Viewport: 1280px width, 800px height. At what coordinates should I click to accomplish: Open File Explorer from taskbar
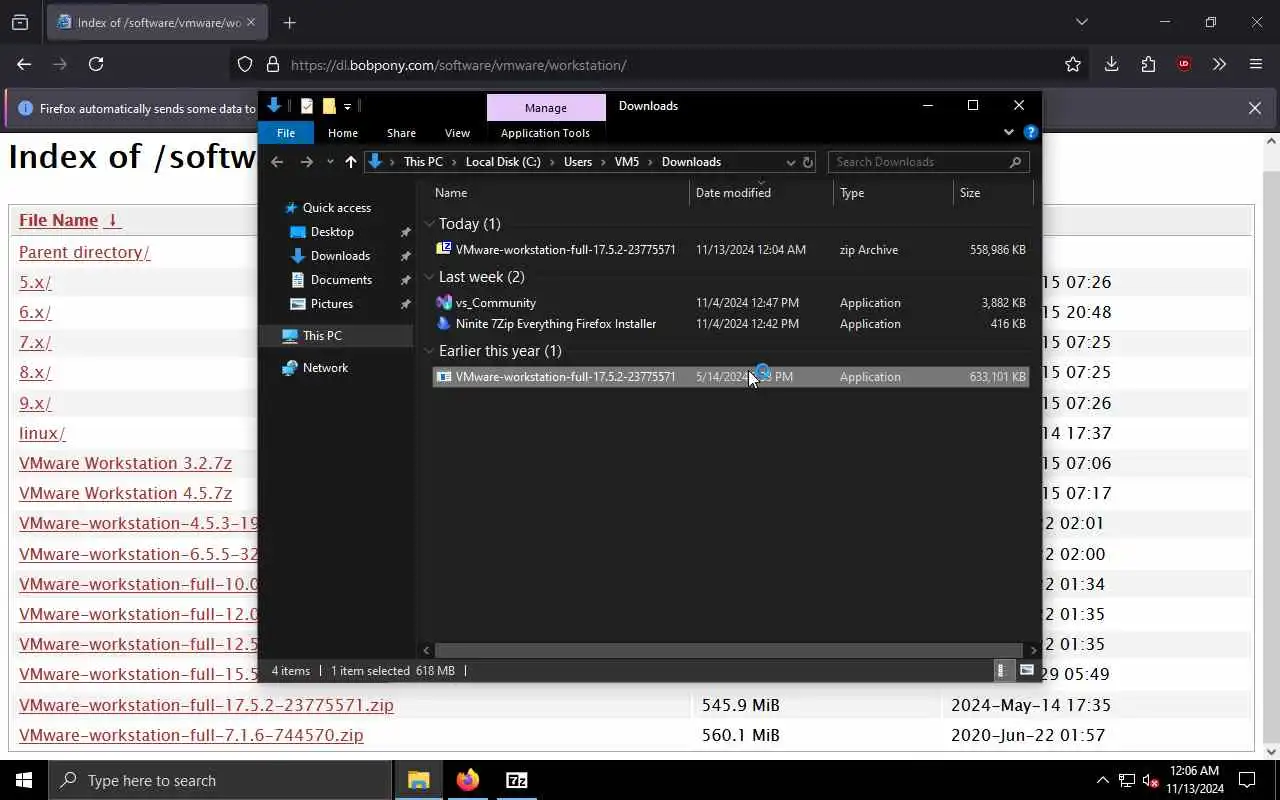tap(419, 780)
